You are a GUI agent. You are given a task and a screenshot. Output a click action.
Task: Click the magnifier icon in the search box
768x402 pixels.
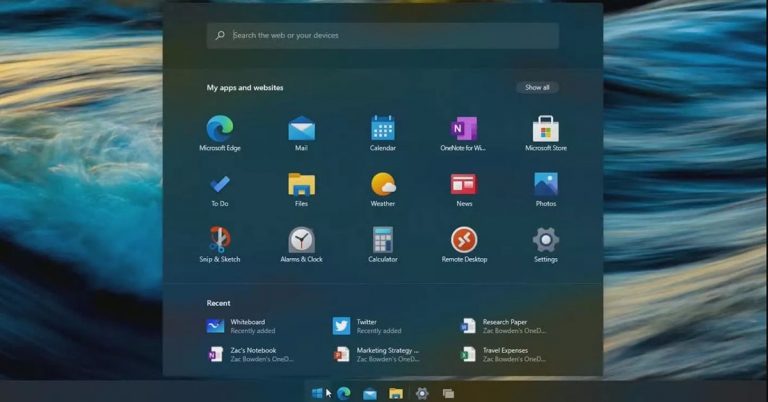click(x=220, y=35)
